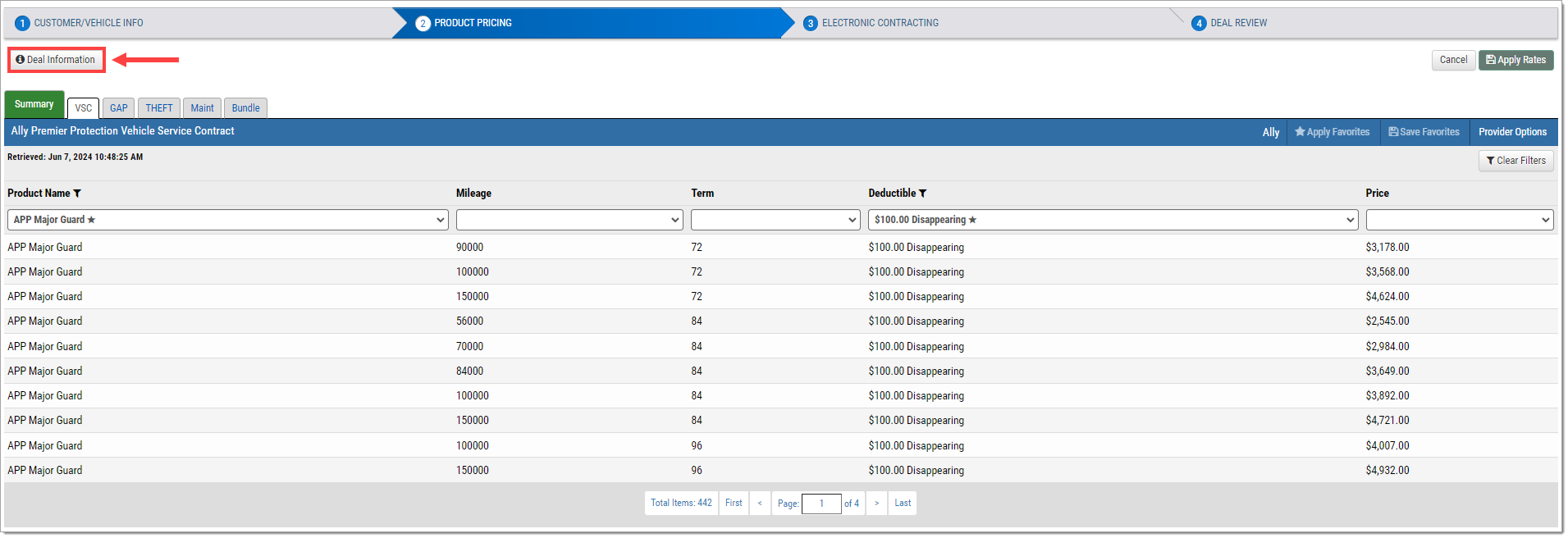Click the $4,721.00 price cell
The width and height of the screenshot is (1568, 538).
[x=1387, y=421]
